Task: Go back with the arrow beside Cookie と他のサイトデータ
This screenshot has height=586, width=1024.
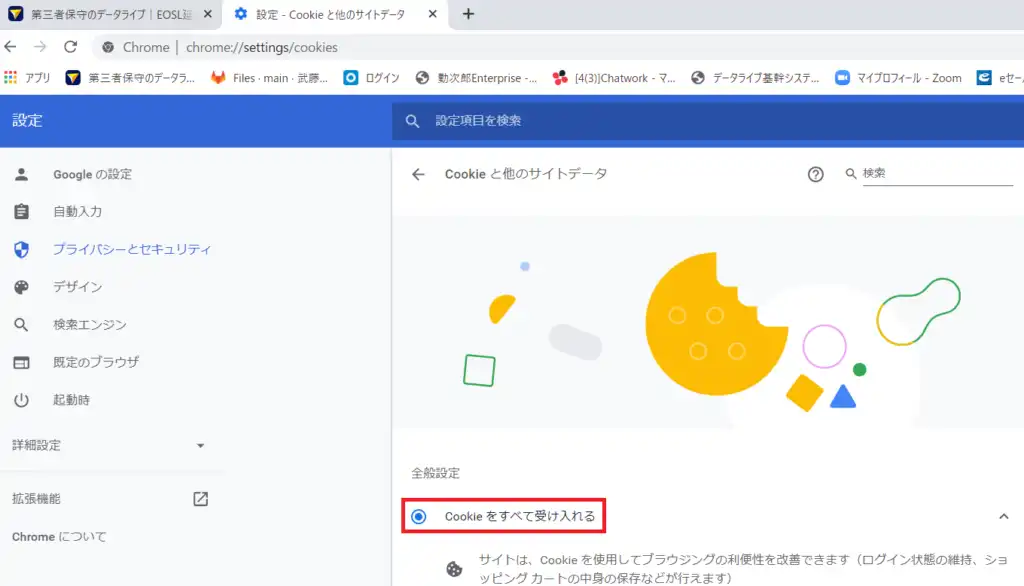Action: pyautogui.click(x=418, y=174)
